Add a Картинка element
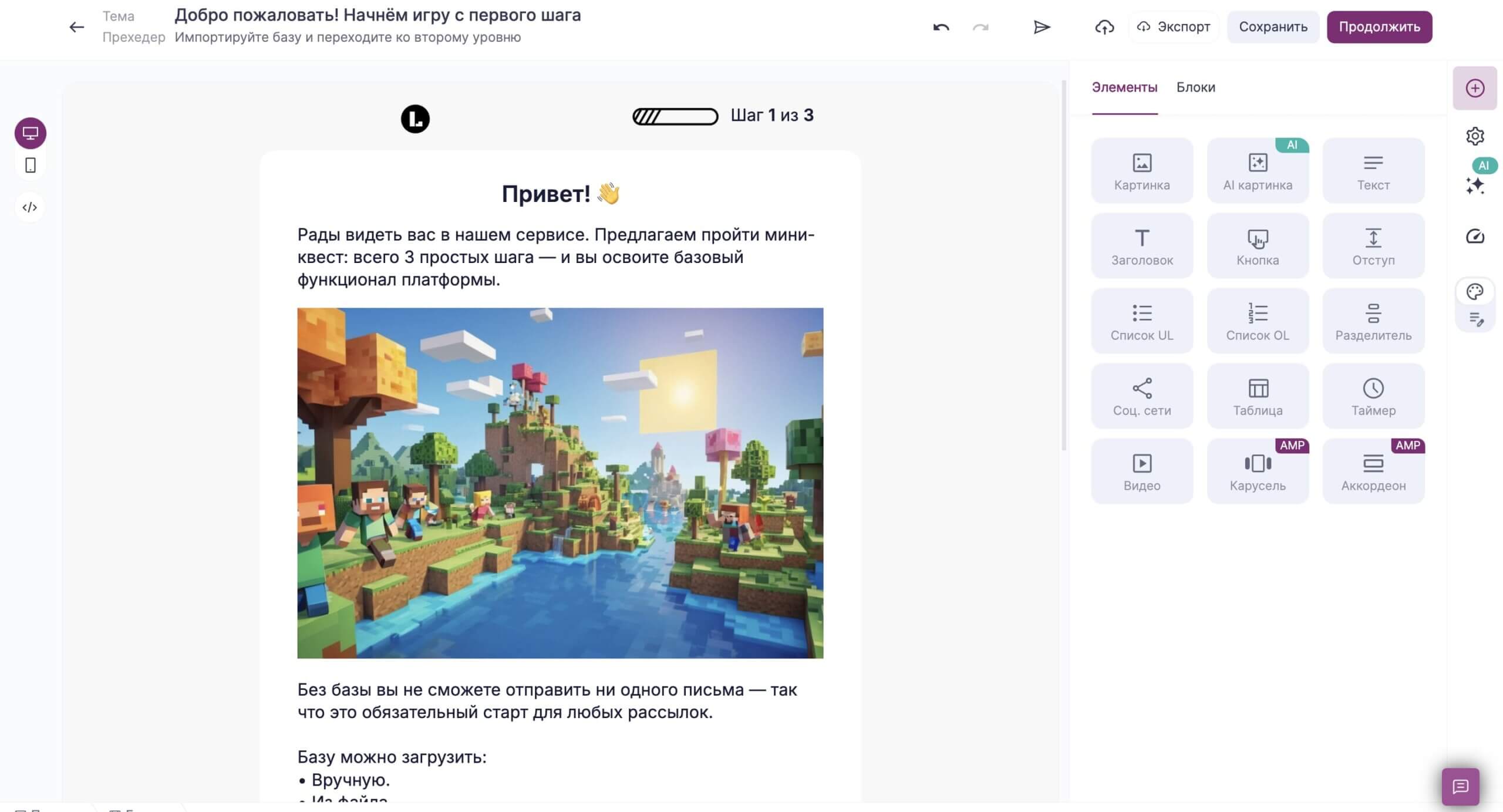This screenshot has height=812, width=1503. (1142, 171)
